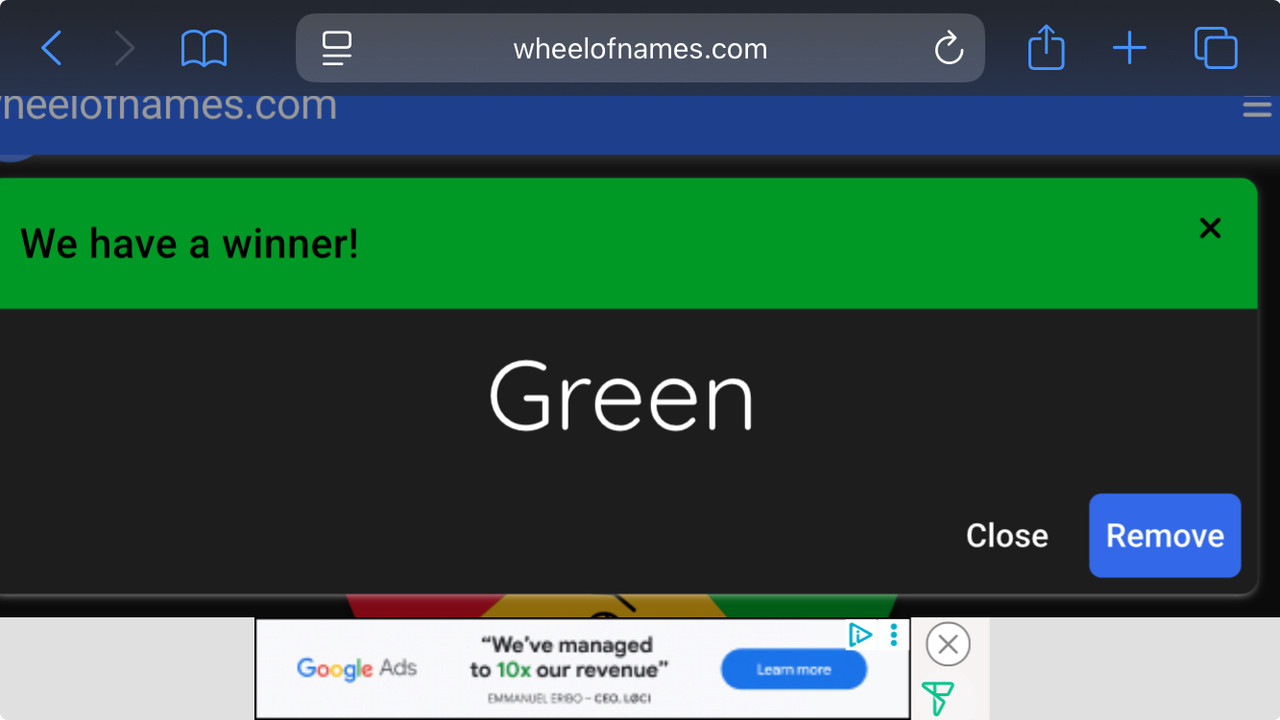1280x720 pixels.
Task: Show all open tabs overview icon
Action: pyautogui.click(x=1216, y=48)
